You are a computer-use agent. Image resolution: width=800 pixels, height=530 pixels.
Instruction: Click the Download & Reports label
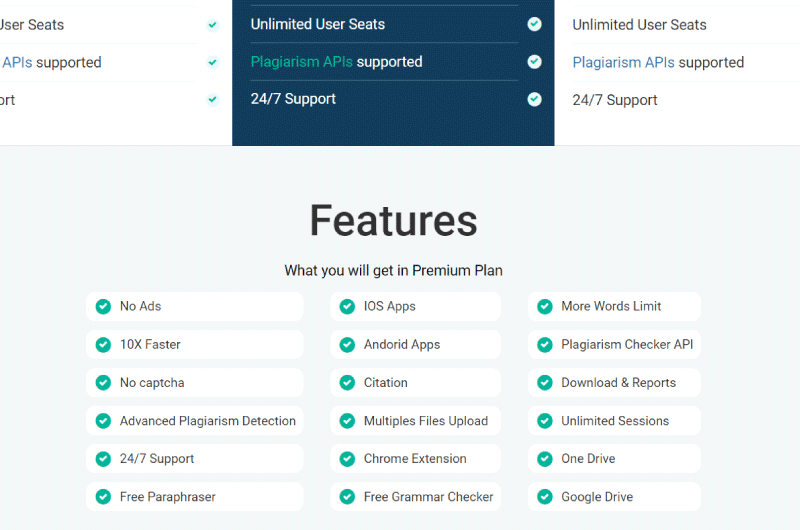[x=618, y=383]
